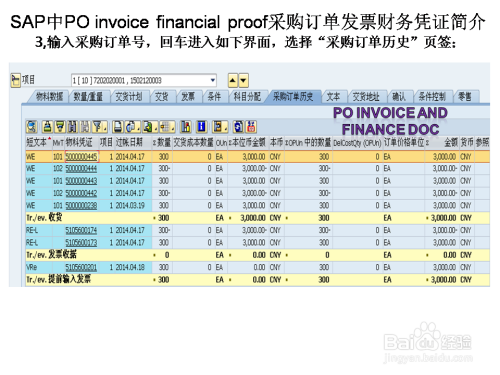Go to next item with down arrow

243,81
